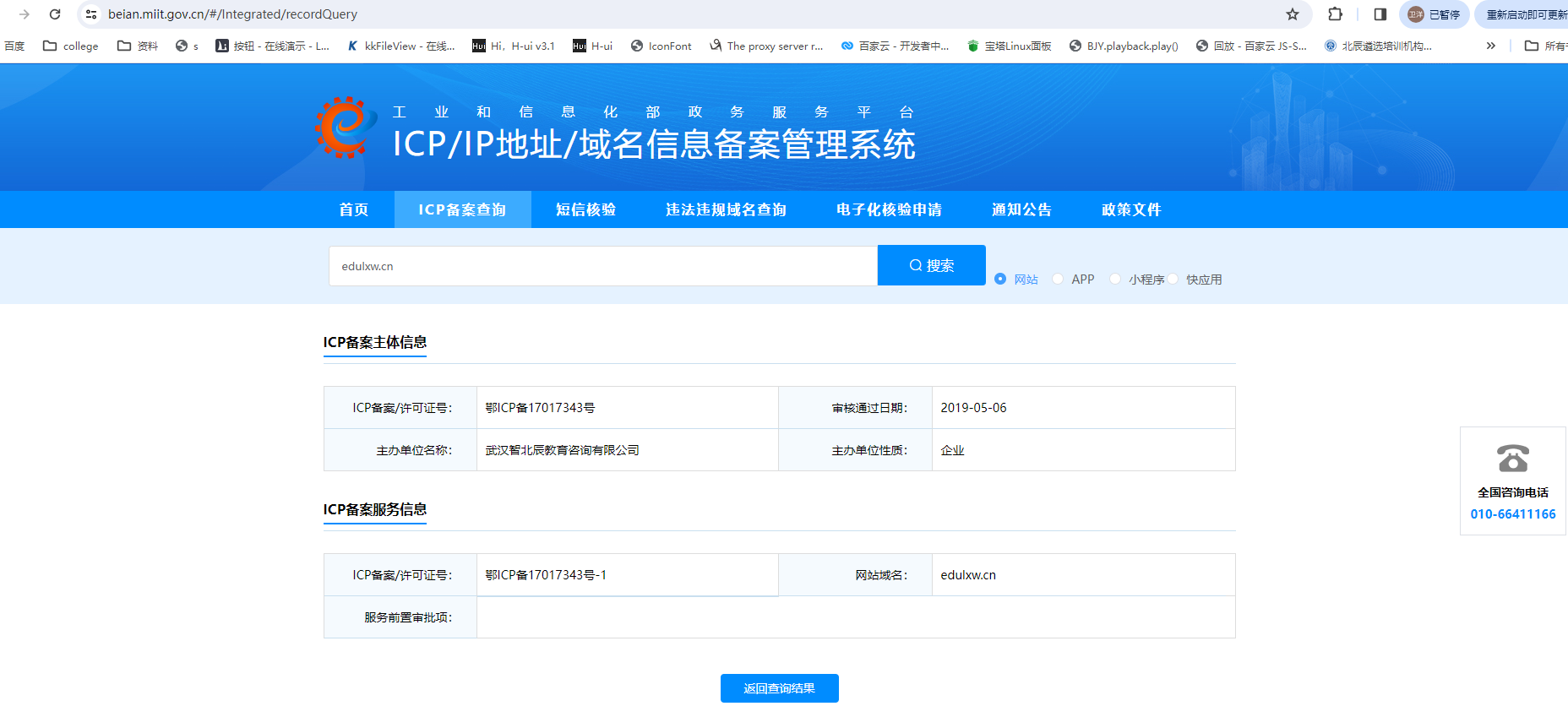Click the 010-66411166 phone number
This screenshot has width=1568, height=717.
point(1513,514)
